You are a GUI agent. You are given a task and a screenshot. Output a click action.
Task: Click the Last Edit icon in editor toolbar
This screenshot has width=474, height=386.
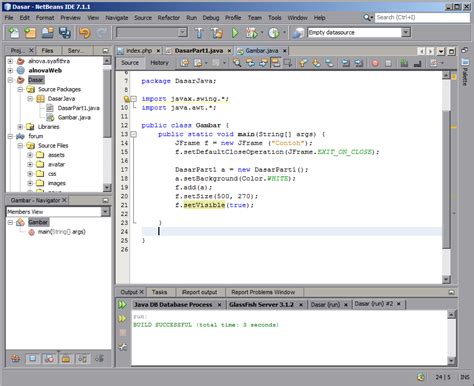coord(184,62)
